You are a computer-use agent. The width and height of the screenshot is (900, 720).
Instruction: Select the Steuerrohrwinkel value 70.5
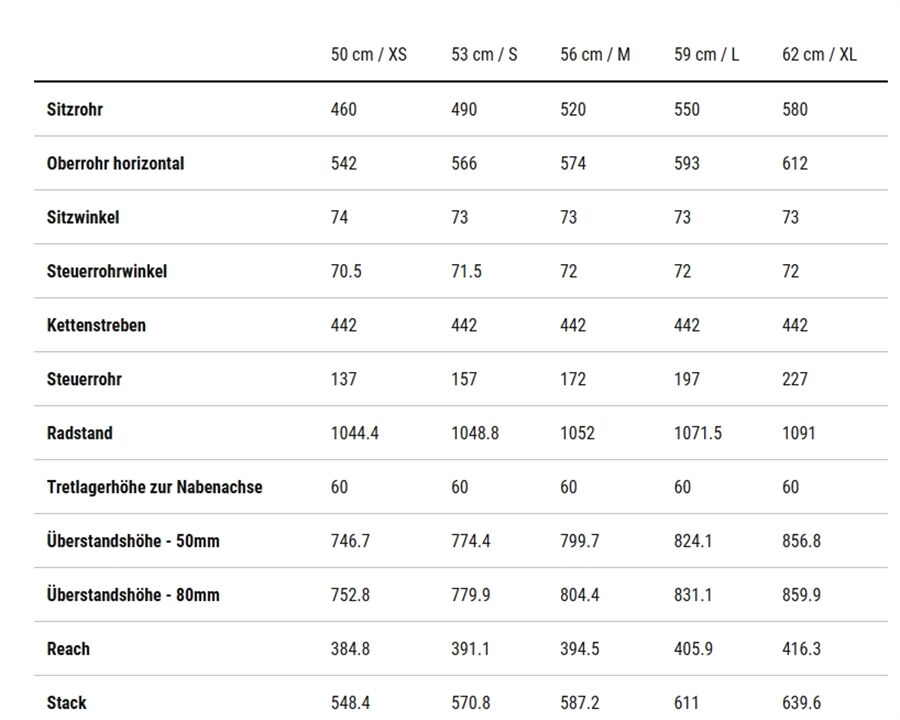pos(346,271)
